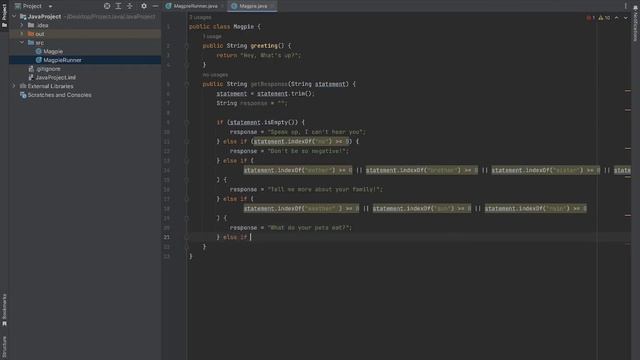The width and height of the screenshot is (640, 360).
Task: Click "Don't be so negative!" string
Action: [x=307, y=151]
